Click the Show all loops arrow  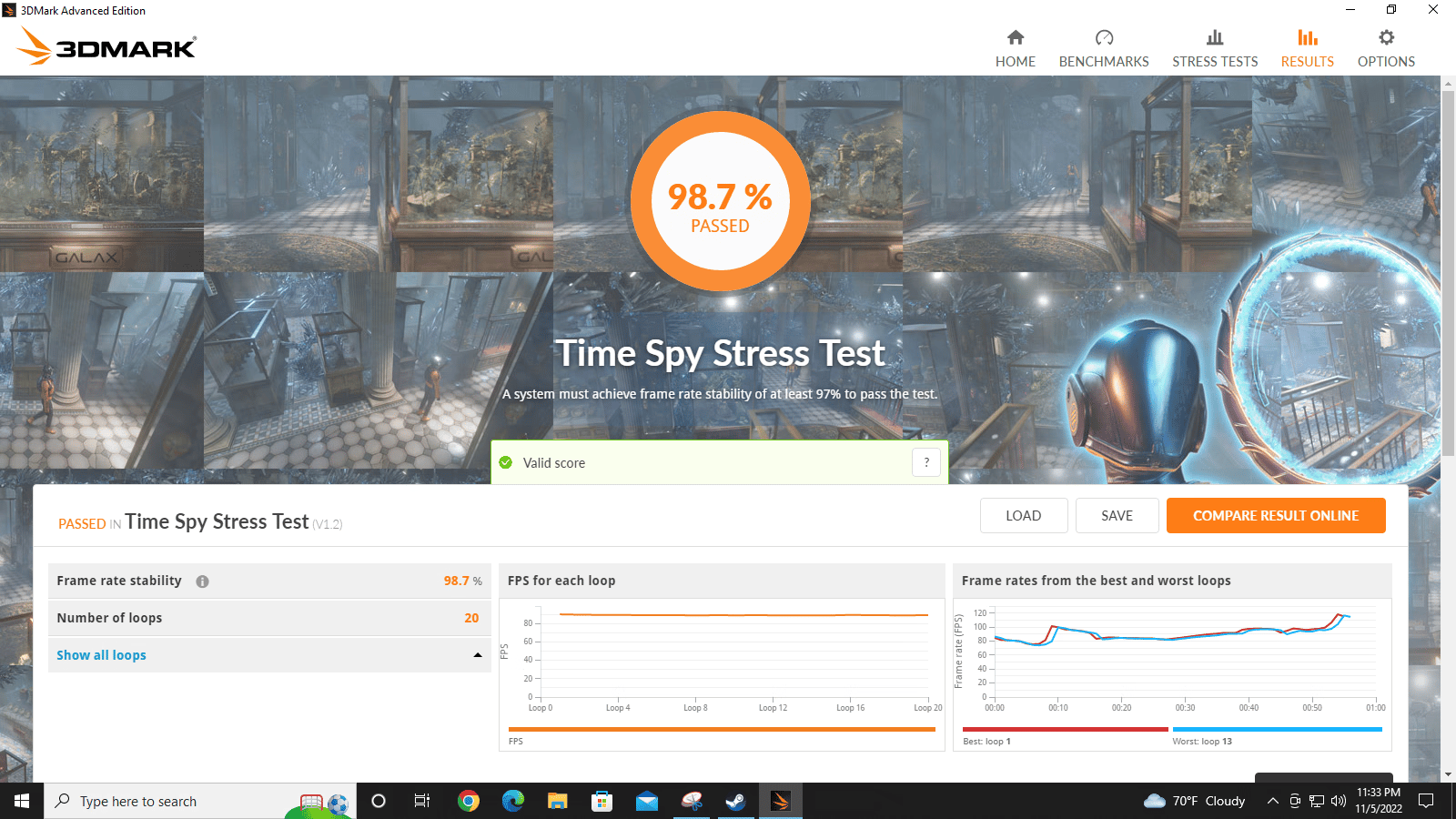[477, 655]
